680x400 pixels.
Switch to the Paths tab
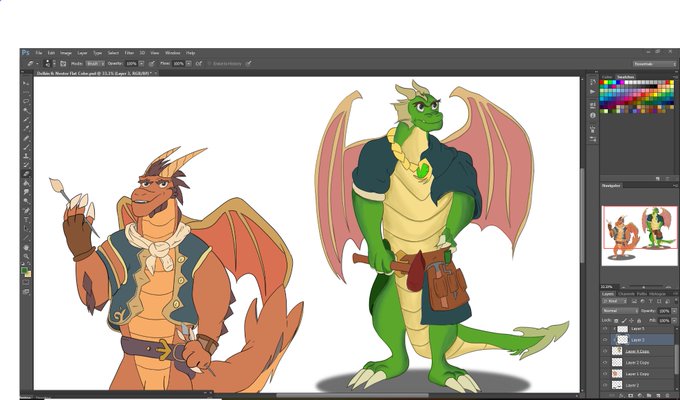click(641, 294)
